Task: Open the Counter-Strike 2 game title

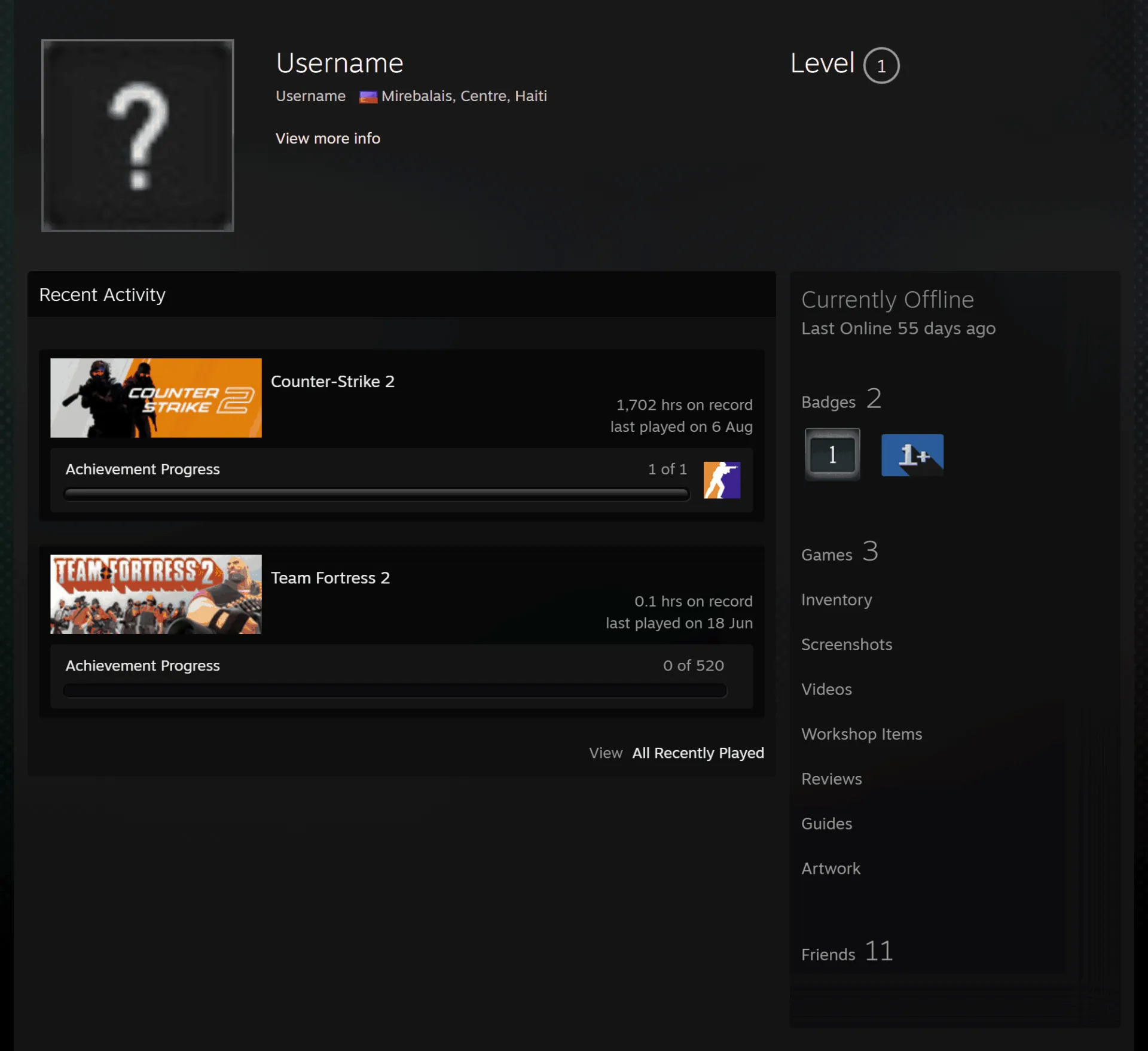Action: click(x=332, y=382)
